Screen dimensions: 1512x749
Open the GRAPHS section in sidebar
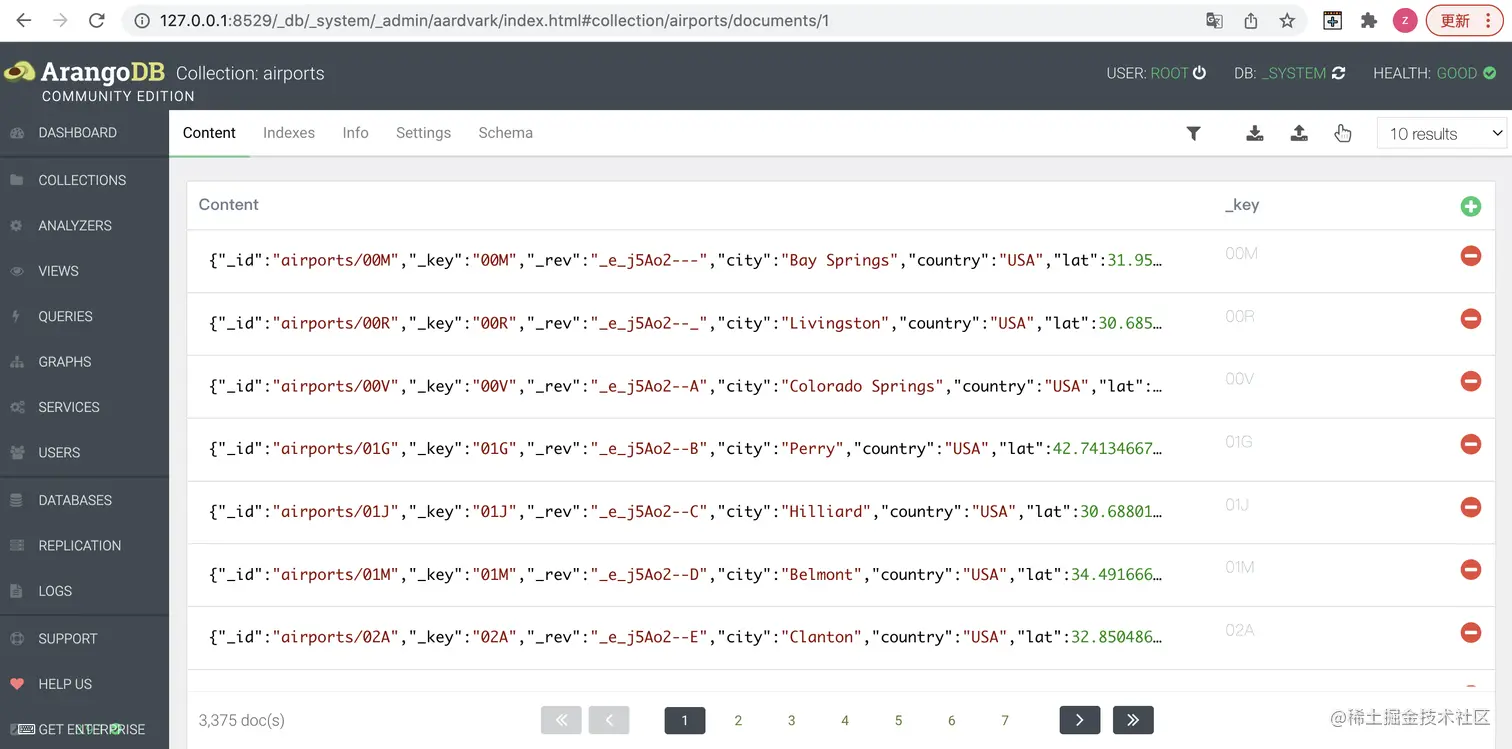tap(64, 361)
